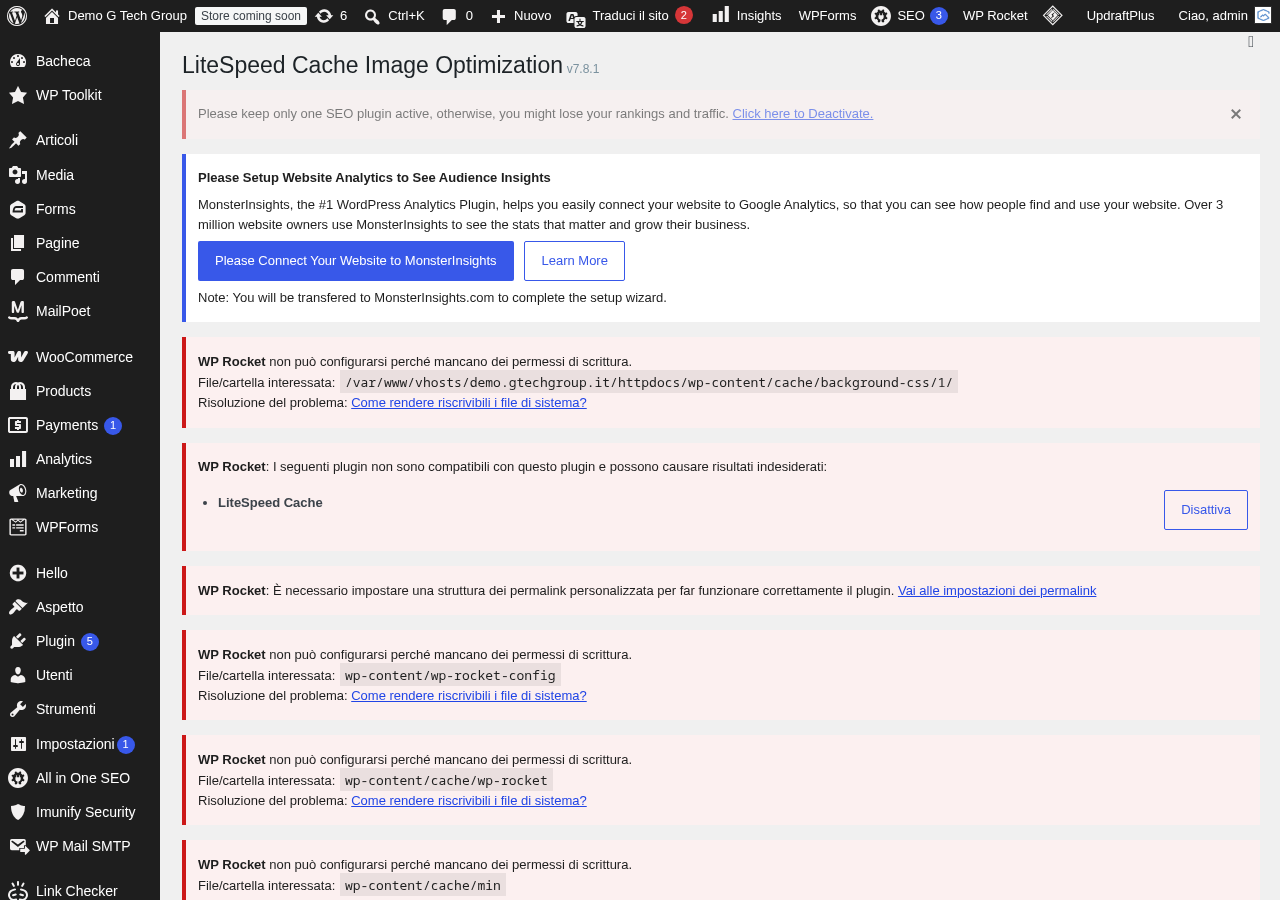
Task: Open Vai alle impostazioni dei permalink link
Action: tap(997, 591)
